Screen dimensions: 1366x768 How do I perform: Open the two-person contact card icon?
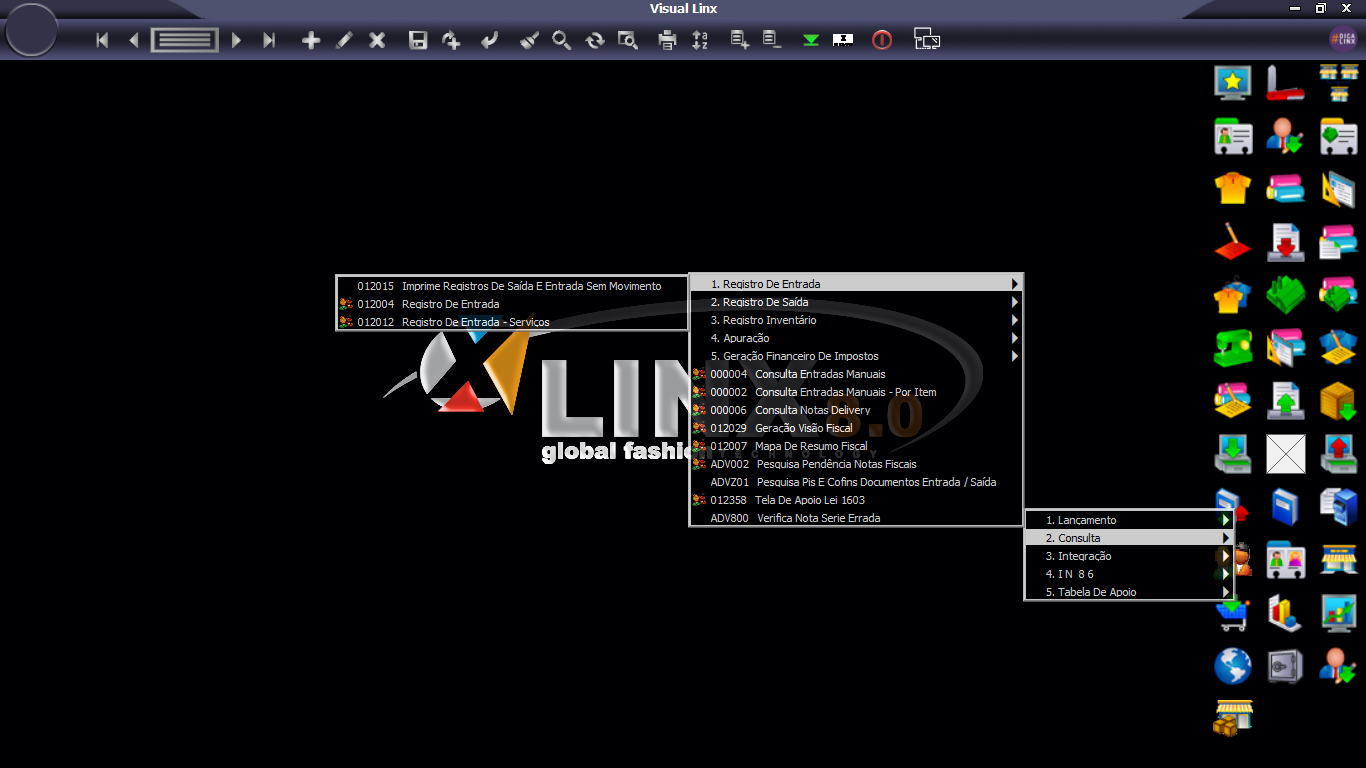[1285, 559]
